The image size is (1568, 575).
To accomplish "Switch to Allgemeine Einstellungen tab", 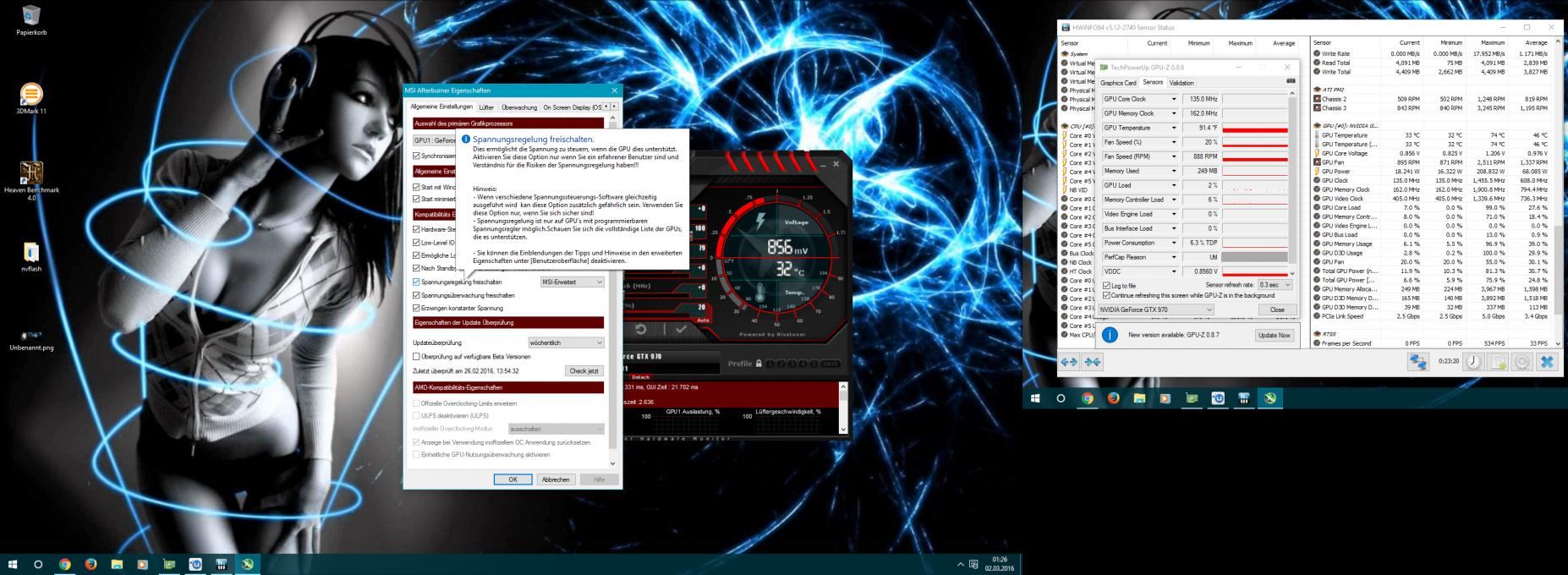I will 441,107.
